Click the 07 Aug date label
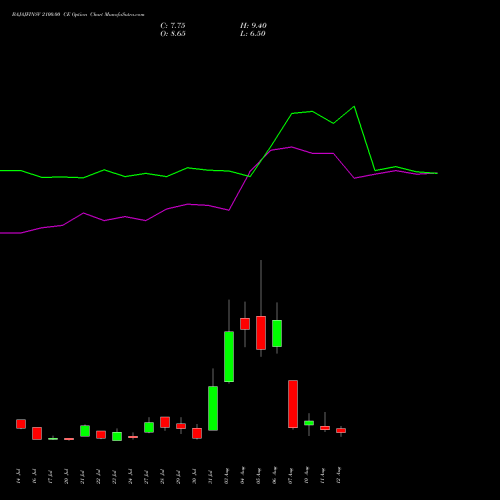The height and width of the screenshot is (500, 500). point(290,476)
